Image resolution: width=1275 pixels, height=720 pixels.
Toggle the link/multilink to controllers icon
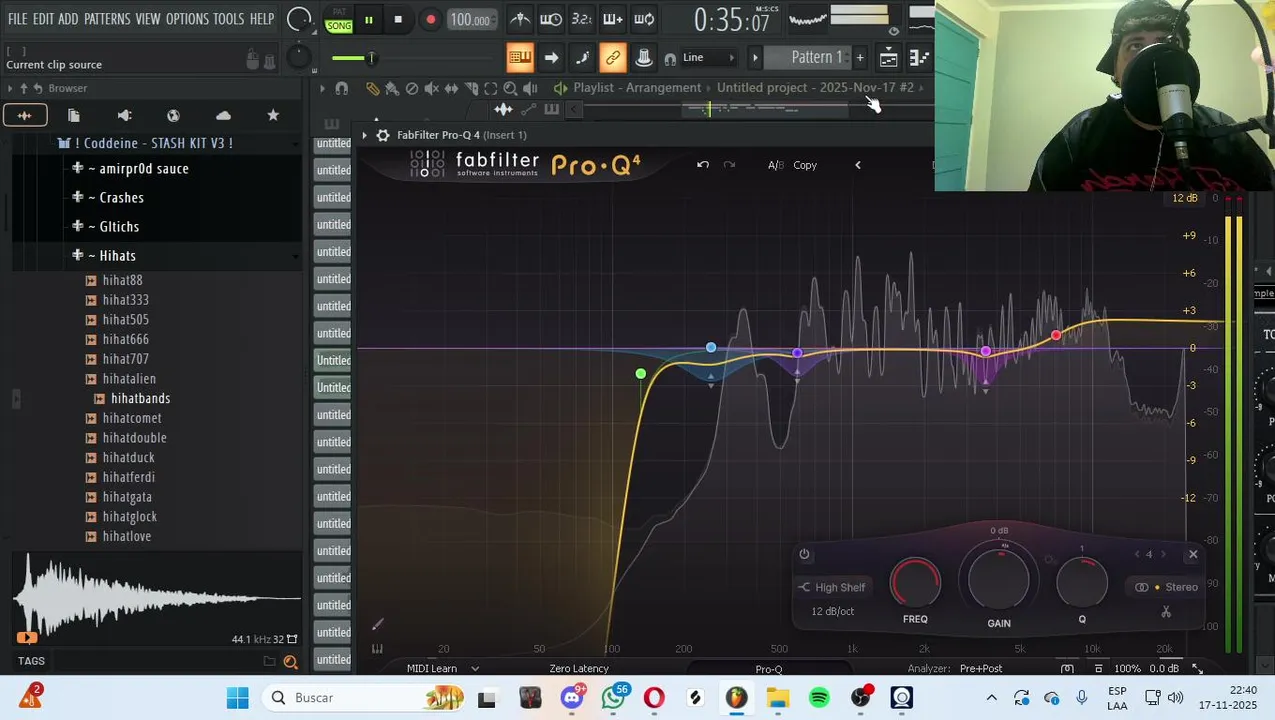pyautogui.click(x=613, y=58)
